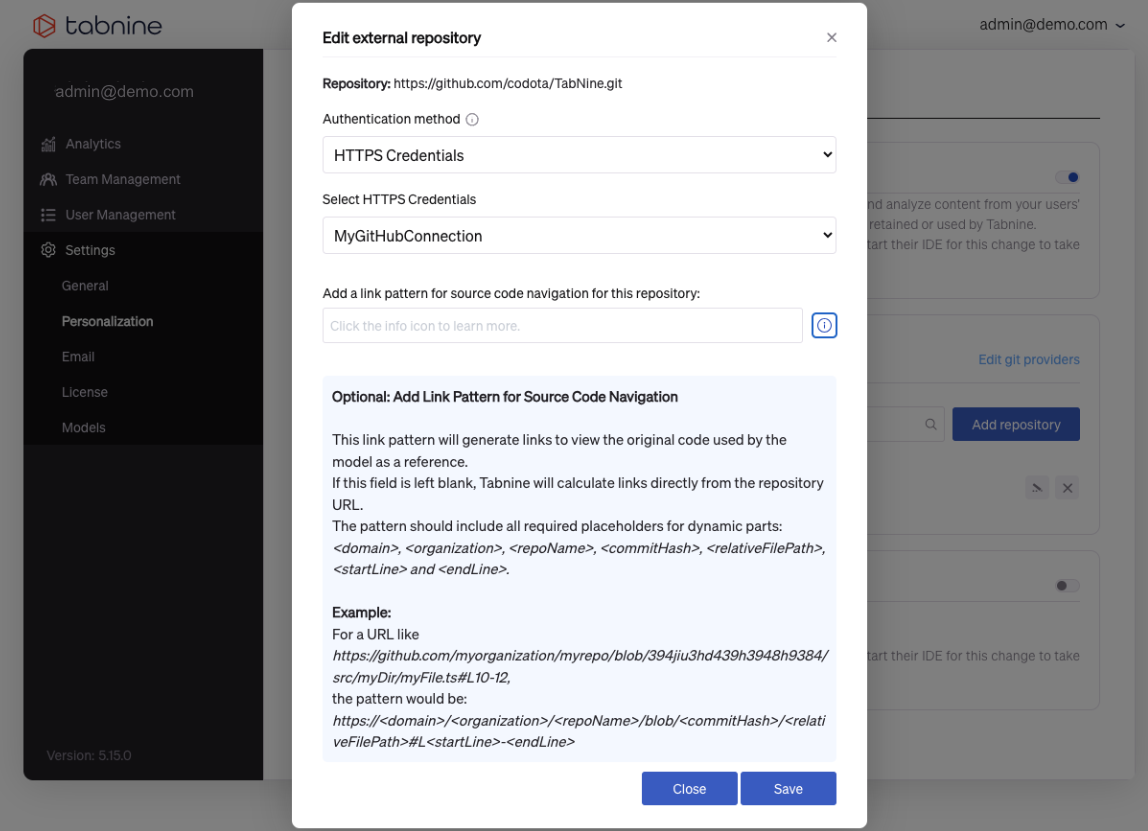Click the Settings gear icon in sidebar
Screen dimensions: 1148x831
(48, 250)
